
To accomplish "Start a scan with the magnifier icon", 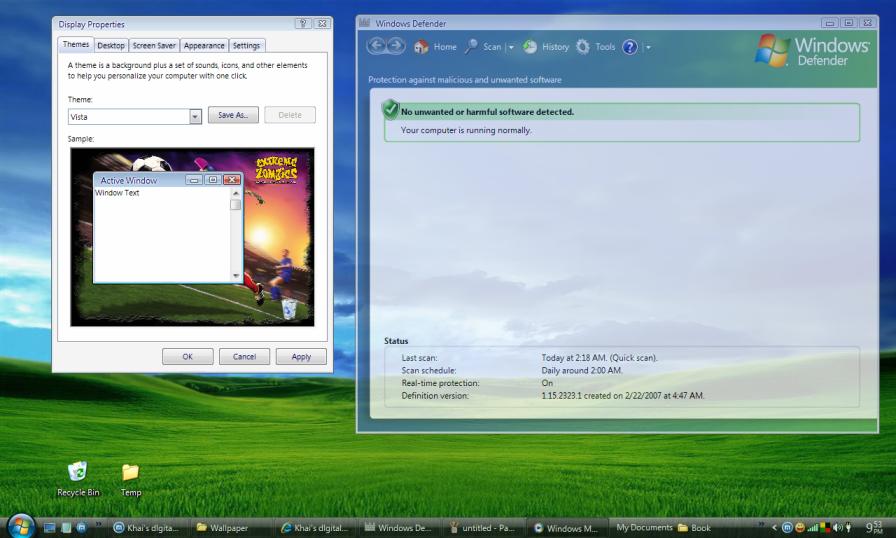I will coord(471,47).
